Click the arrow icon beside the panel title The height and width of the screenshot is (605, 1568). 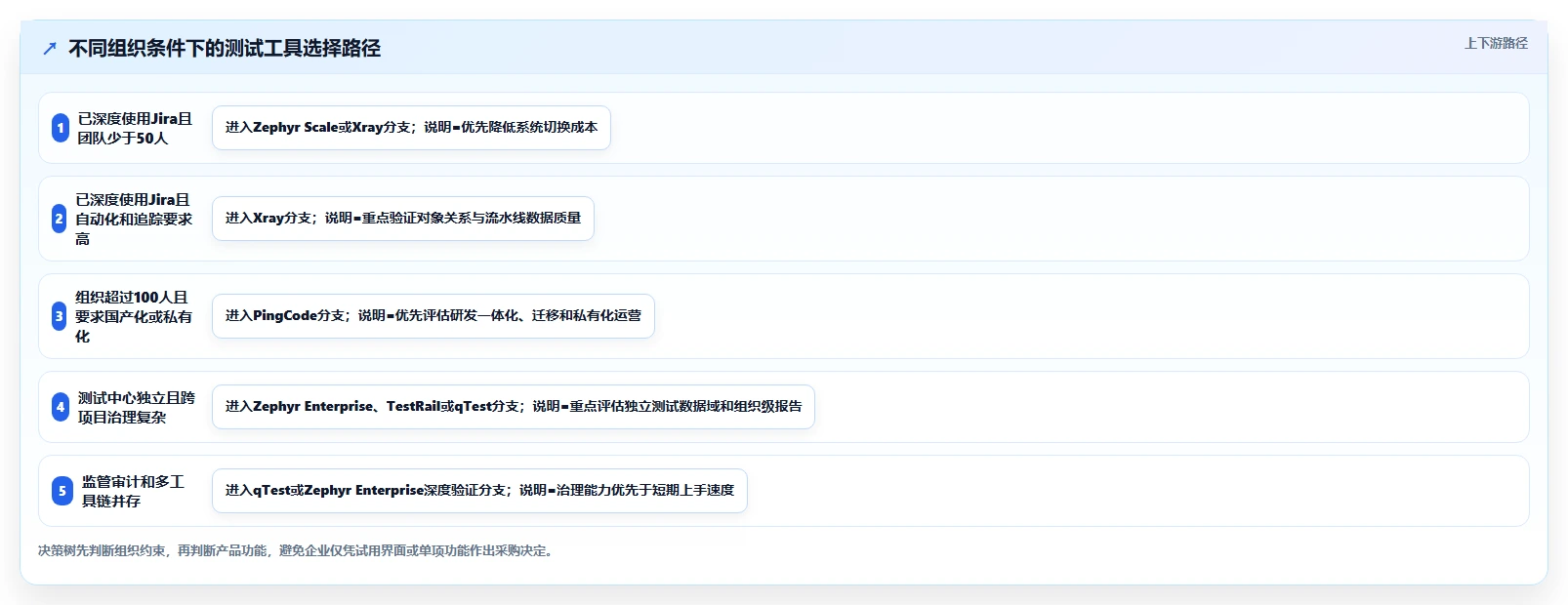pyautogui.click(x=50, y=48)
